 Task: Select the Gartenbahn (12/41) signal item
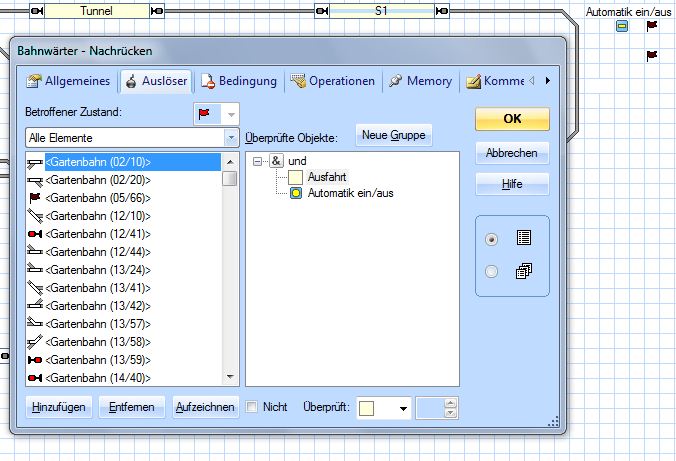pyautogui.click(x=97, y=233)
